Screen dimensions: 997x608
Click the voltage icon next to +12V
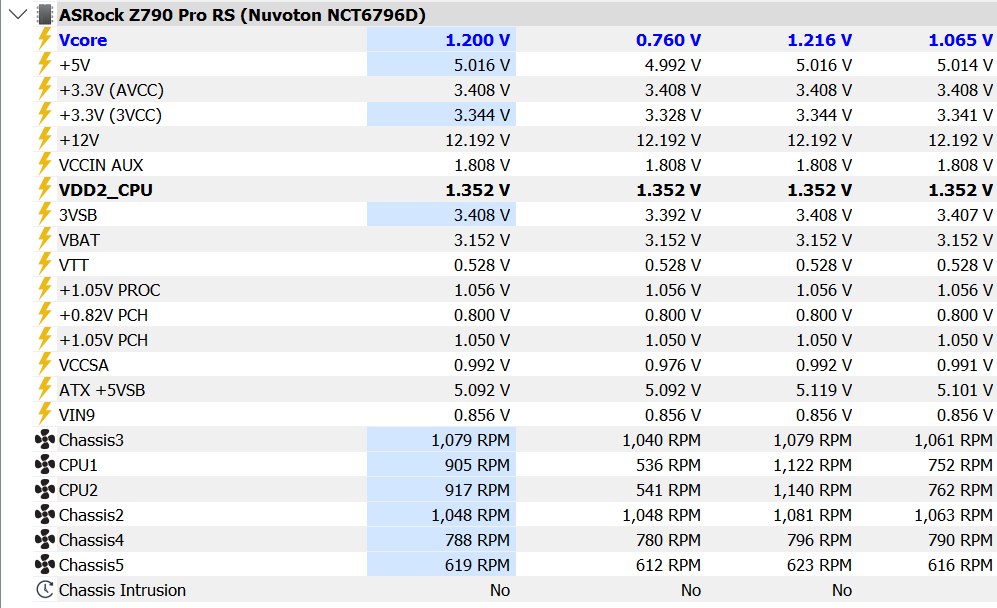[44, 139]
